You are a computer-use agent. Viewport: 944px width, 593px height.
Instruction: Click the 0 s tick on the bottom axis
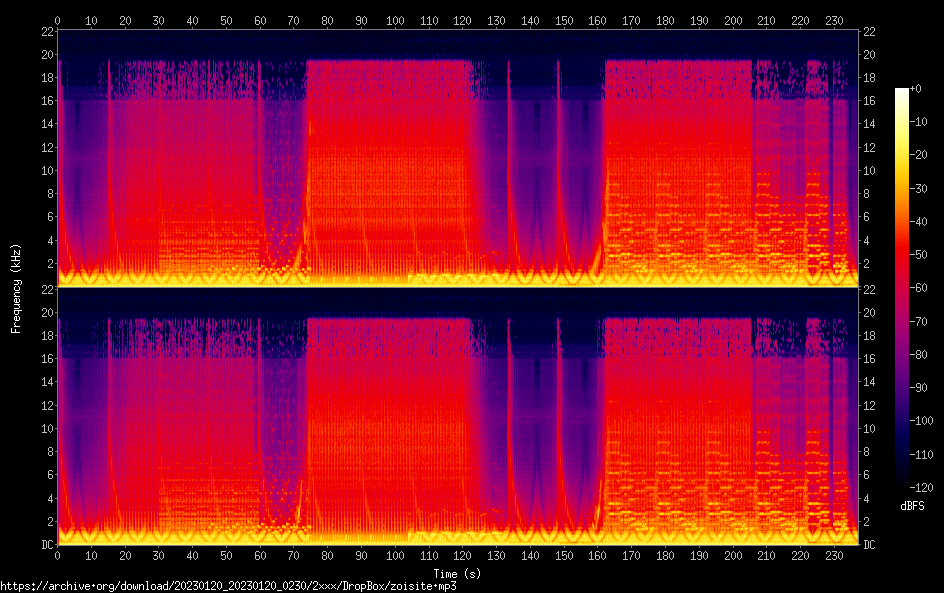point(58,555)
